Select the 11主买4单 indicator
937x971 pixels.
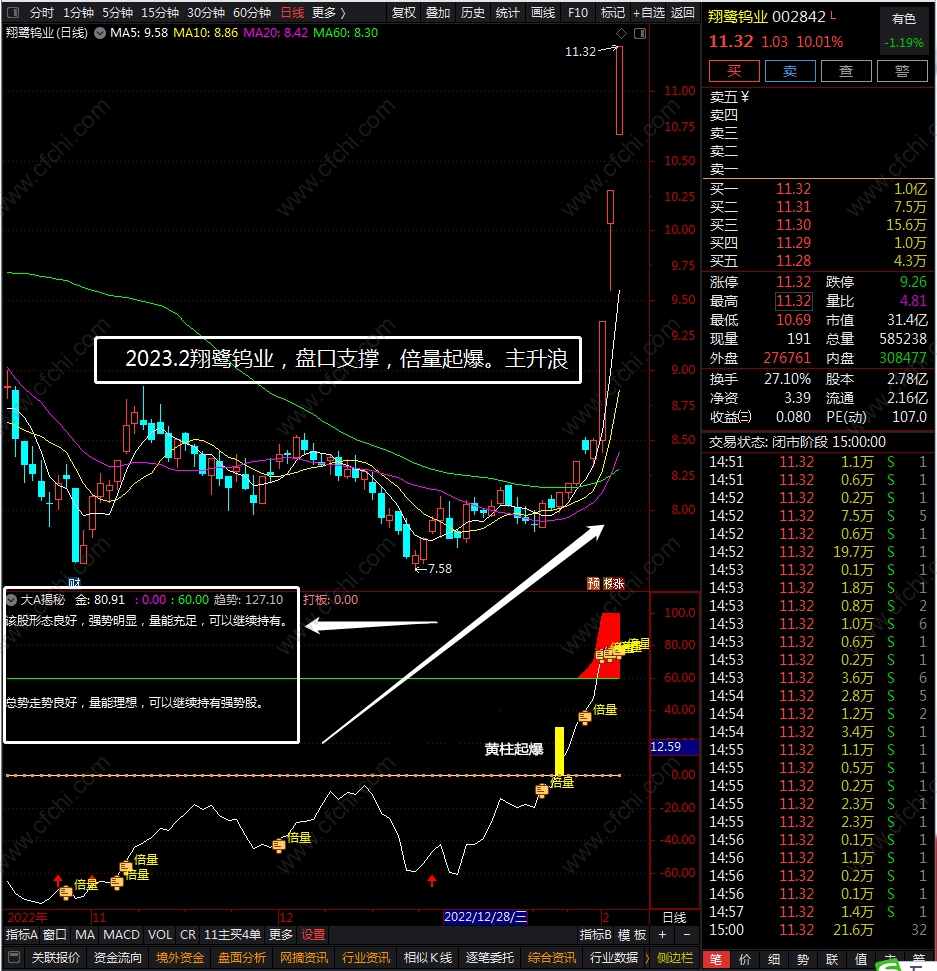coord(232,934)
